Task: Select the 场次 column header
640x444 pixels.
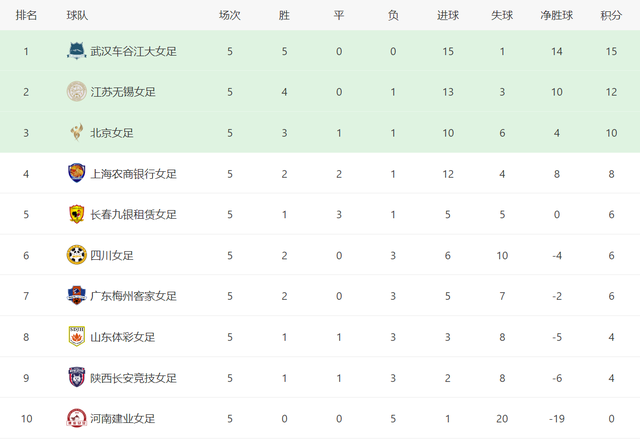Action: tap(230, 16)
